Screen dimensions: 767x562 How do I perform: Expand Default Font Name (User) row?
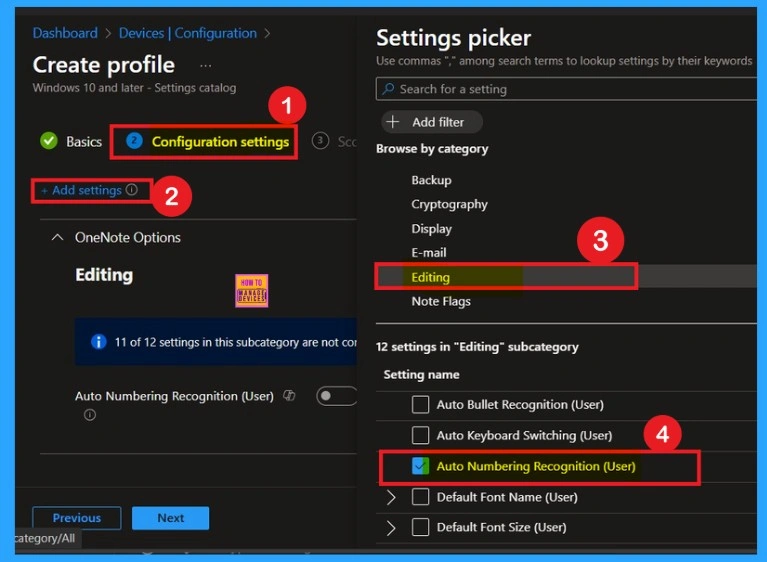(x=391, y=497)
